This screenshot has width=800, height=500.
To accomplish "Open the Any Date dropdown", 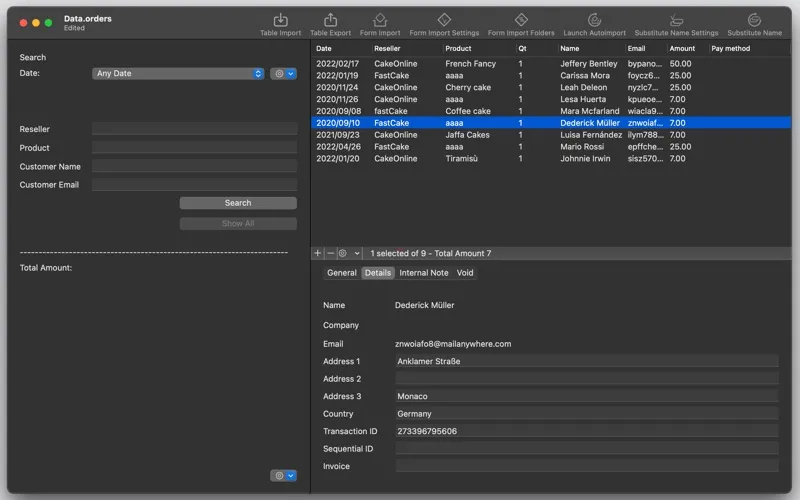I will point(178,74).
